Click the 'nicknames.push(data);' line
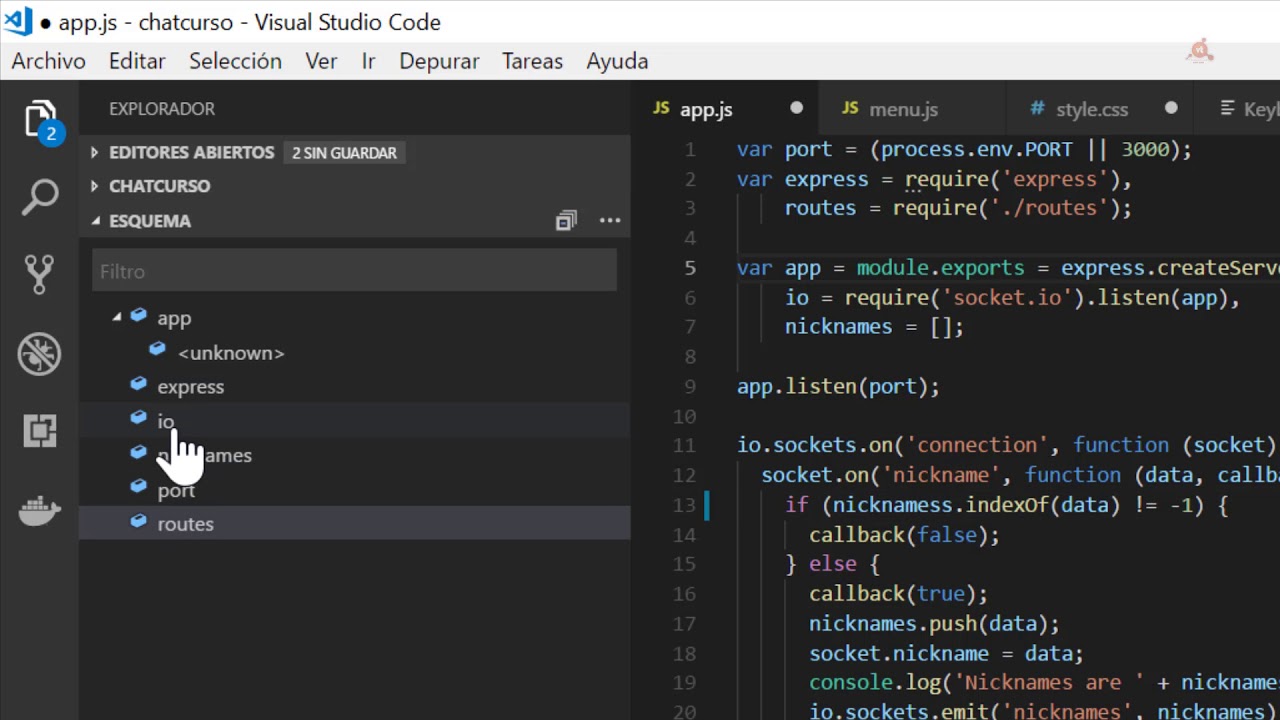Screen dimensions: 1280x720 [934, 624]
